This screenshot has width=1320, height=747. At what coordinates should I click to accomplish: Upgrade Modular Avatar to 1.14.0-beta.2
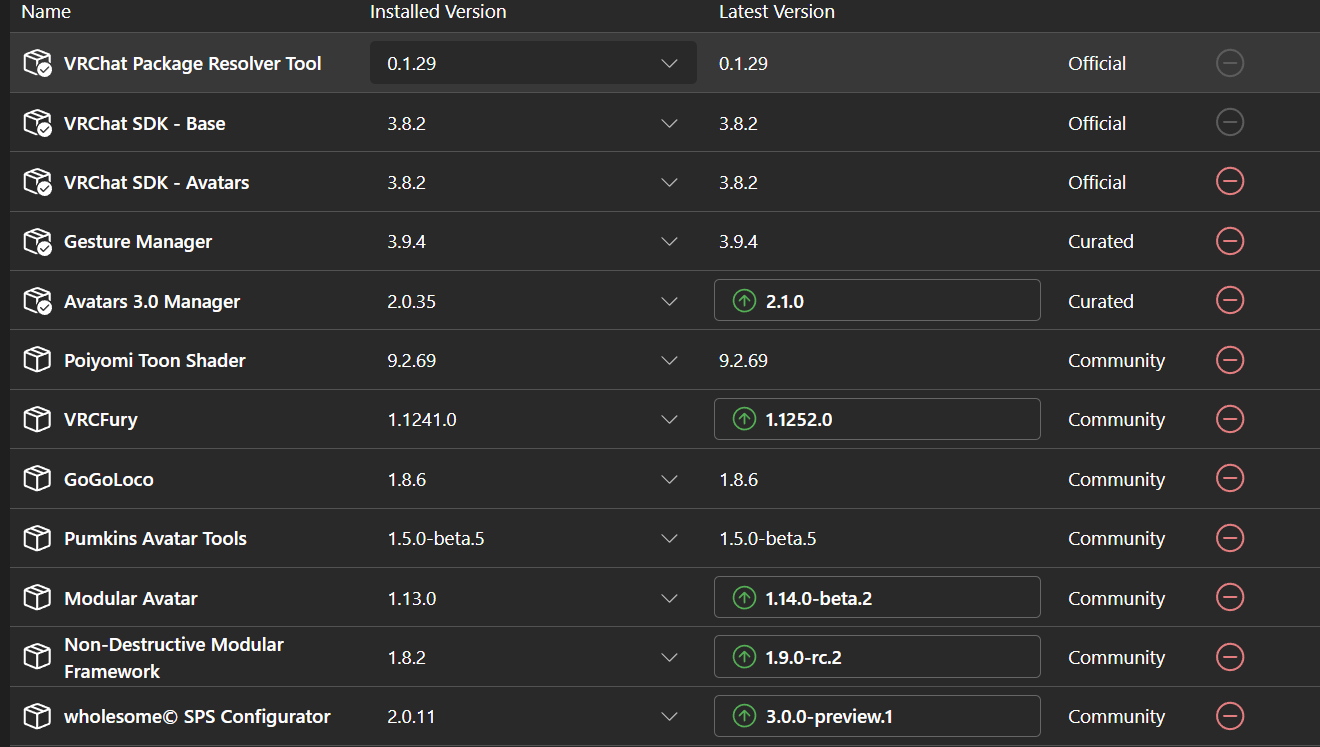pyautogui.click(x=876, y=598)
